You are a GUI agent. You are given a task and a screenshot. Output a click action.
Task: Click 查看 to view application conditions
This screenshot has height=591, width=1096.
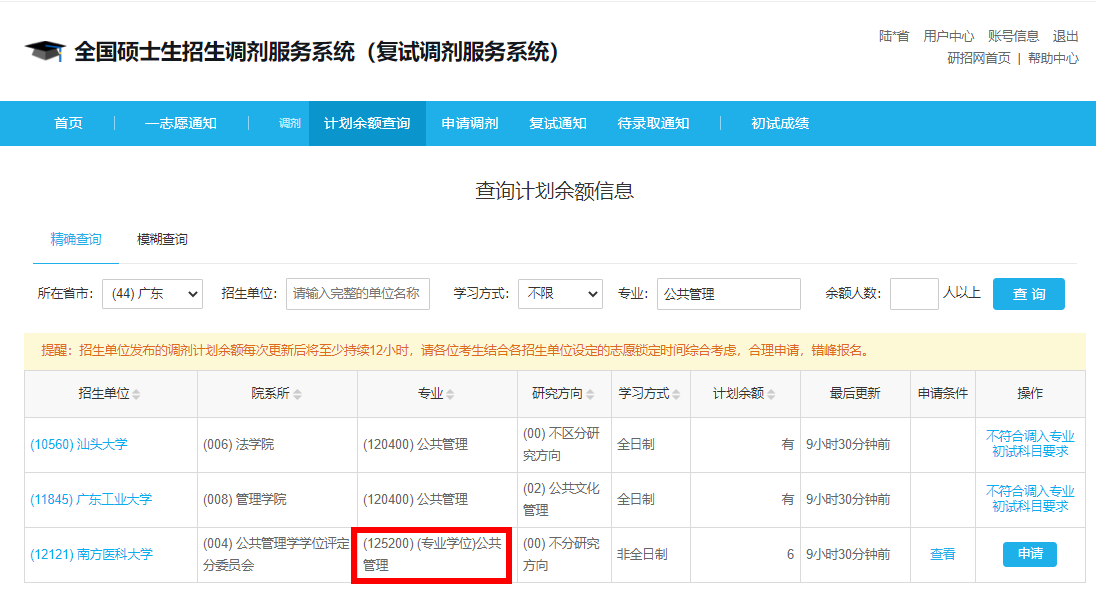point(941,554)
